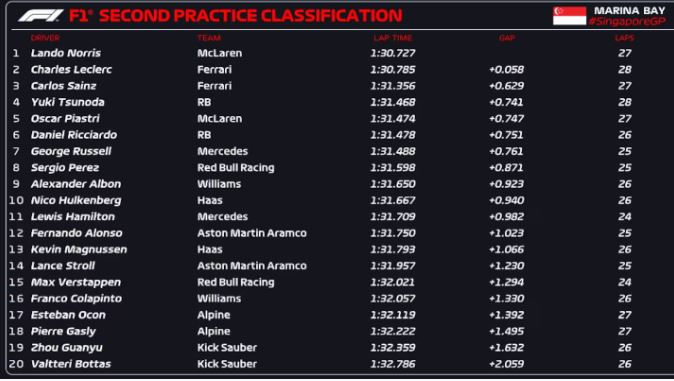Image resolution: width=674 pixels, height=381 pixels.
Task: Click Charles Leclerc's name
Action: 71,69
